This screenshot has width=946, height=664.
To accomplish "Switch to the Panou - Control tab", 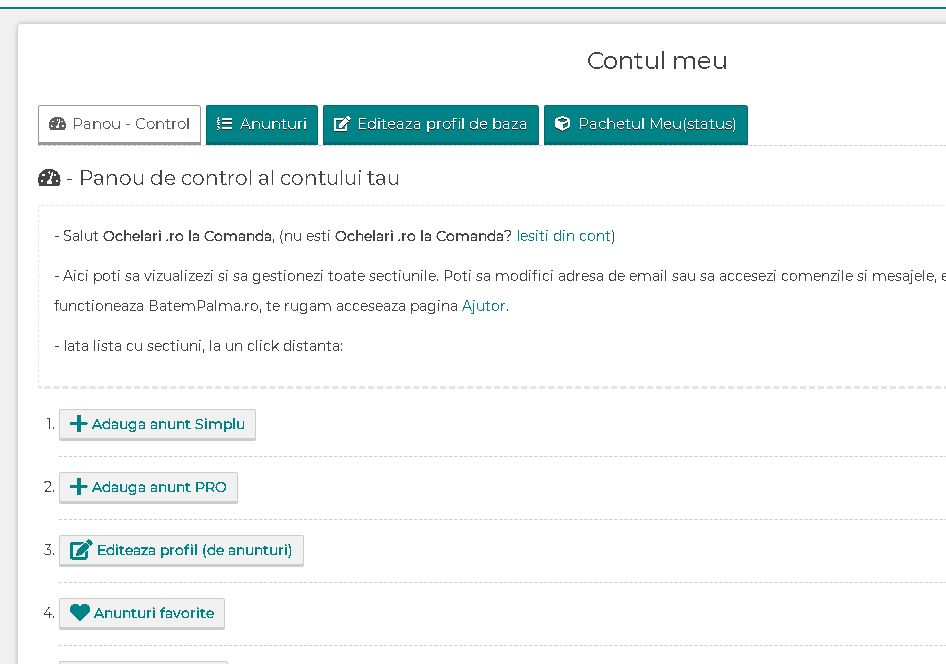I will pos(119,124).
